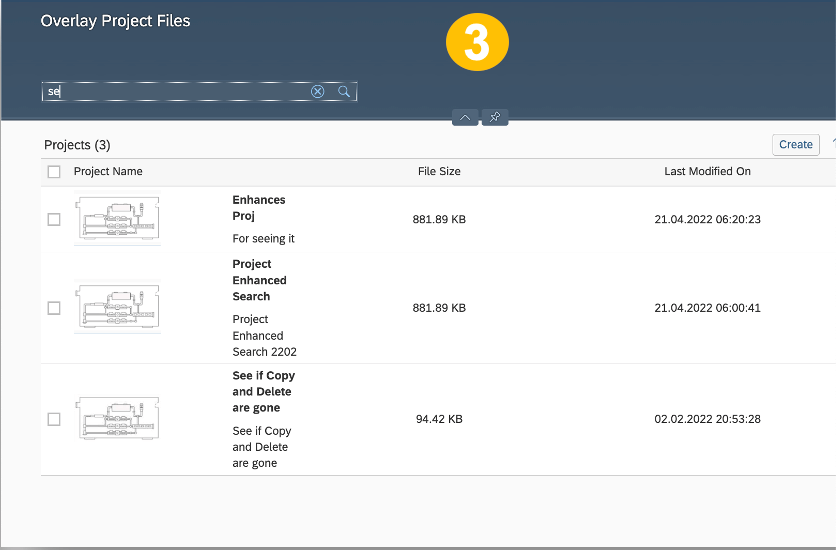Focus the search input containing "se"

(x=176, y=92)
